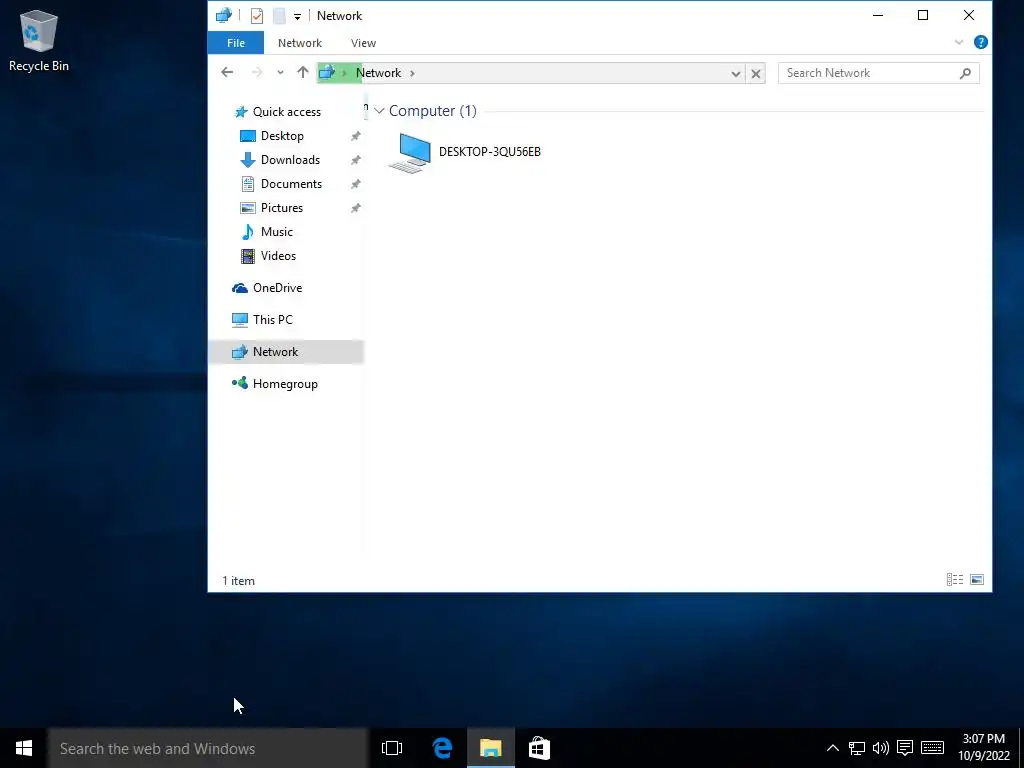
Task: Click the pin icon beside Pictures
Action: tap(356, 208)
